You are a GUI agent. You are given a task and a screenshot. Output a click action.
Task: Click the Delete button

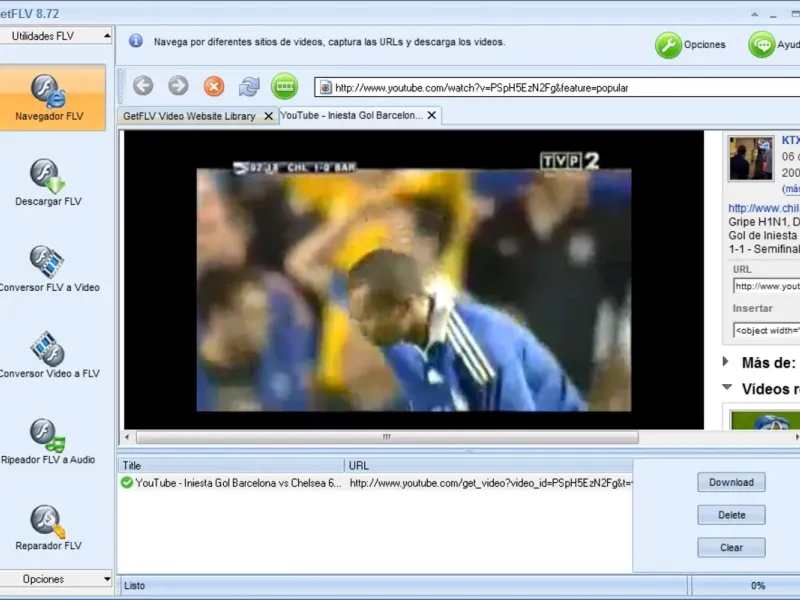[x=731, y=515]
